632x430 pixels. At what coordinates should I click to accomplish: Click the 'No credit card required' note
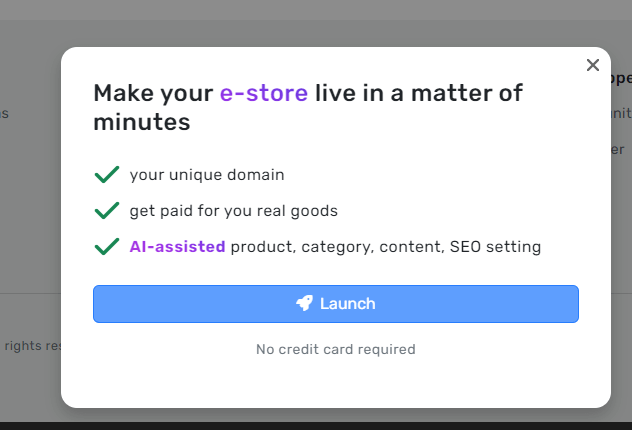tap(336, 349)
